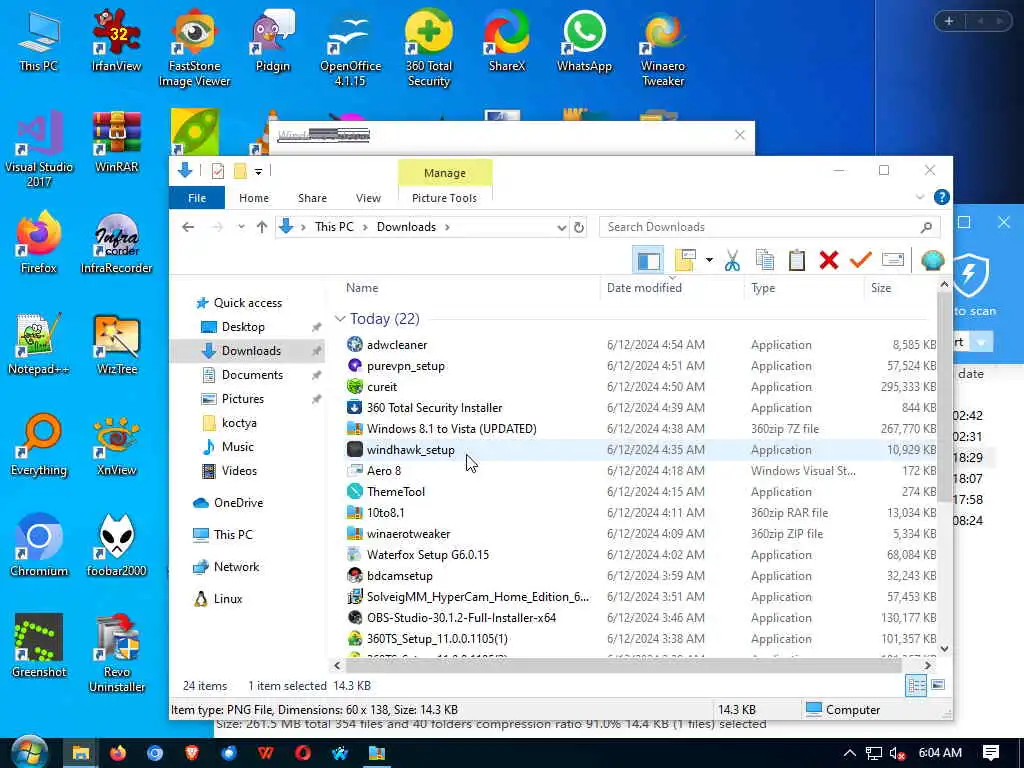Open Linux in navigation pane

(227, 599)
